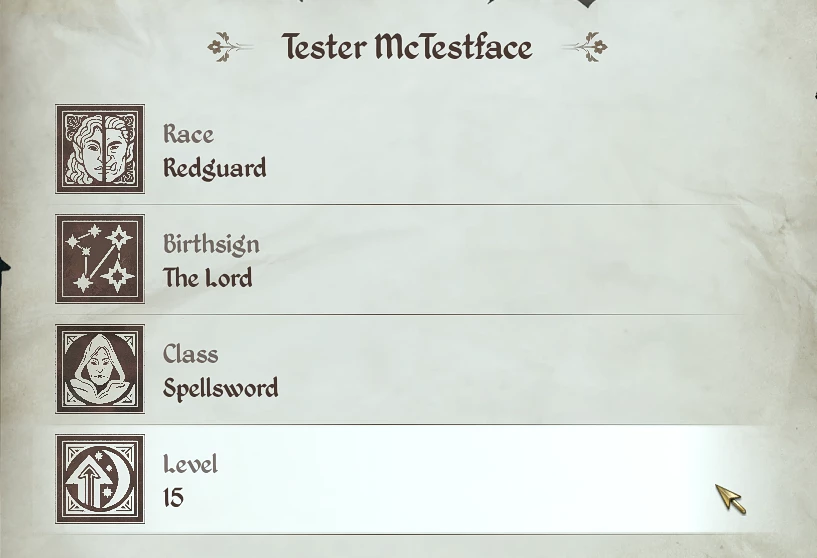Click the level number 15
The image size is (817, 558).
[x=173, y=498]
